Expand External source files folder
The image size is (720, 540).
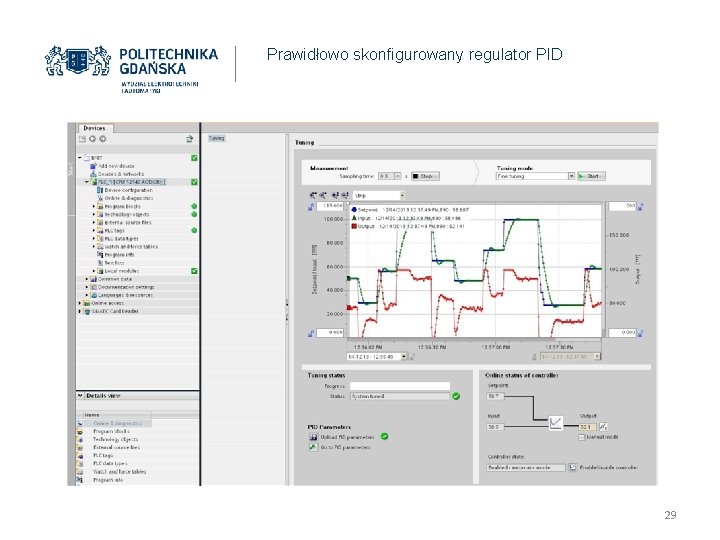(94, 223)
